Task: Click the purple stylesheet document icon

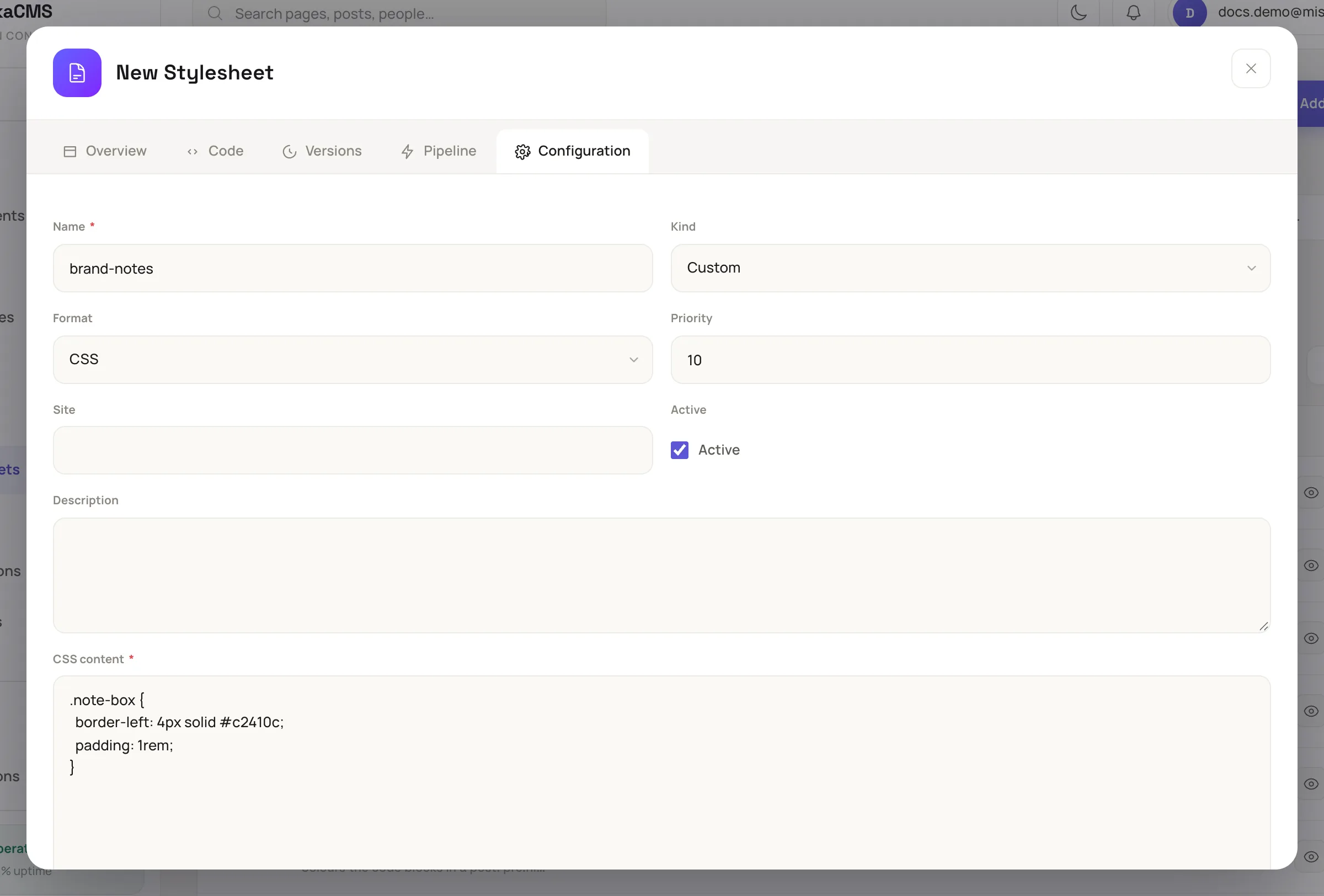Action: (x=77, y=73)
